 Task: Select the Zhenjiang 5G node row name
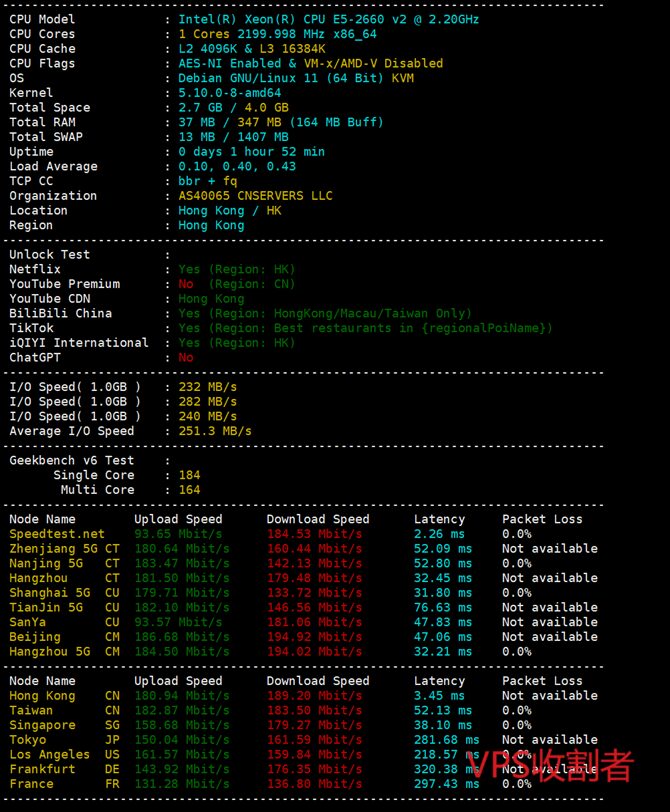[50, 549]
